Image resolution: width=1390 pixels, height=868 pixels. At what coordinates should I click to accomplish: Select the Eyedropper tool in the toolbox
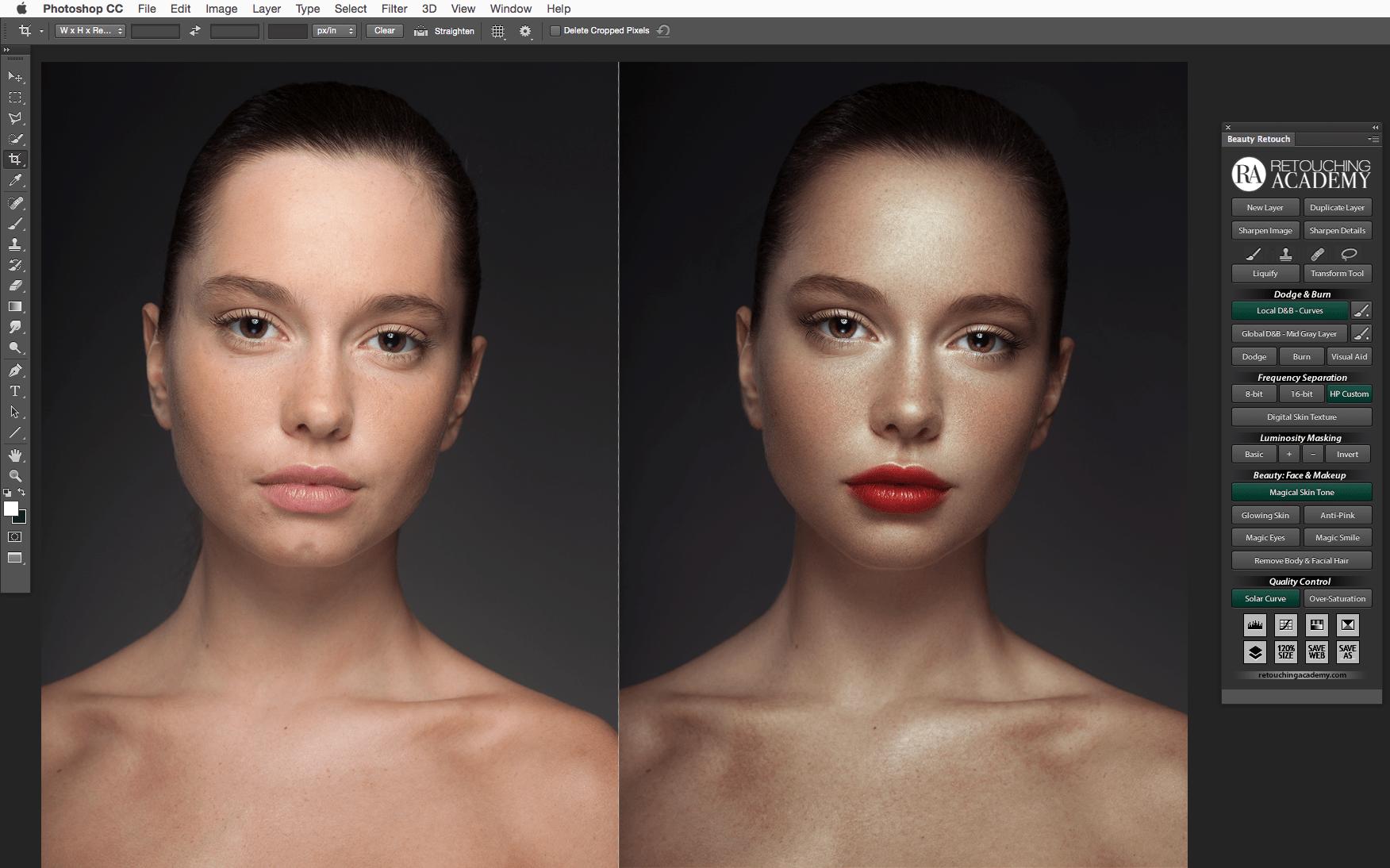(15, 181)
